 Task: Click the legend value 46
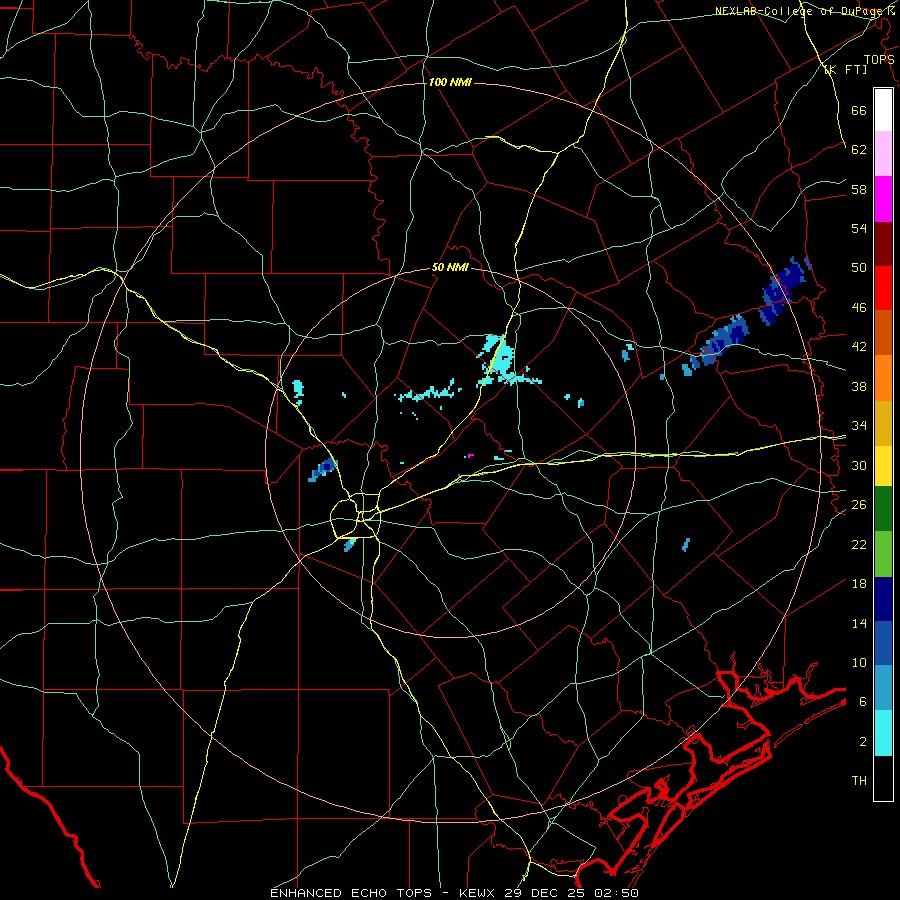point(859,307)
